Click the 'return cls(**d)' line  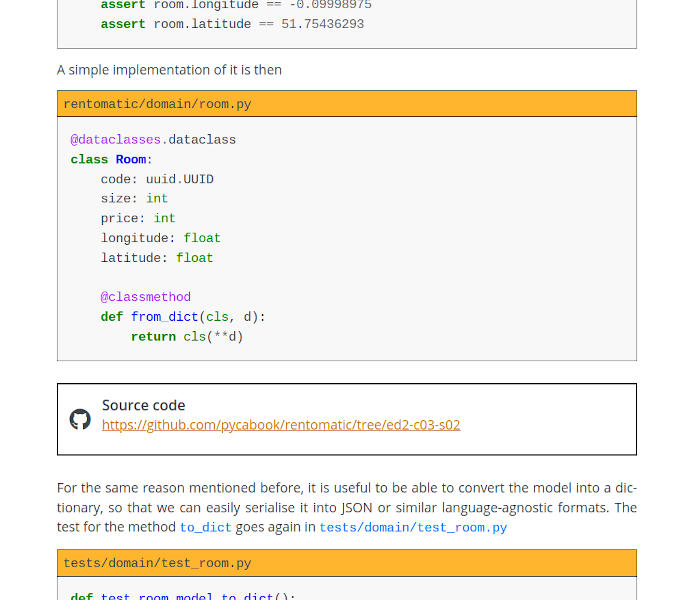(187, 337)
